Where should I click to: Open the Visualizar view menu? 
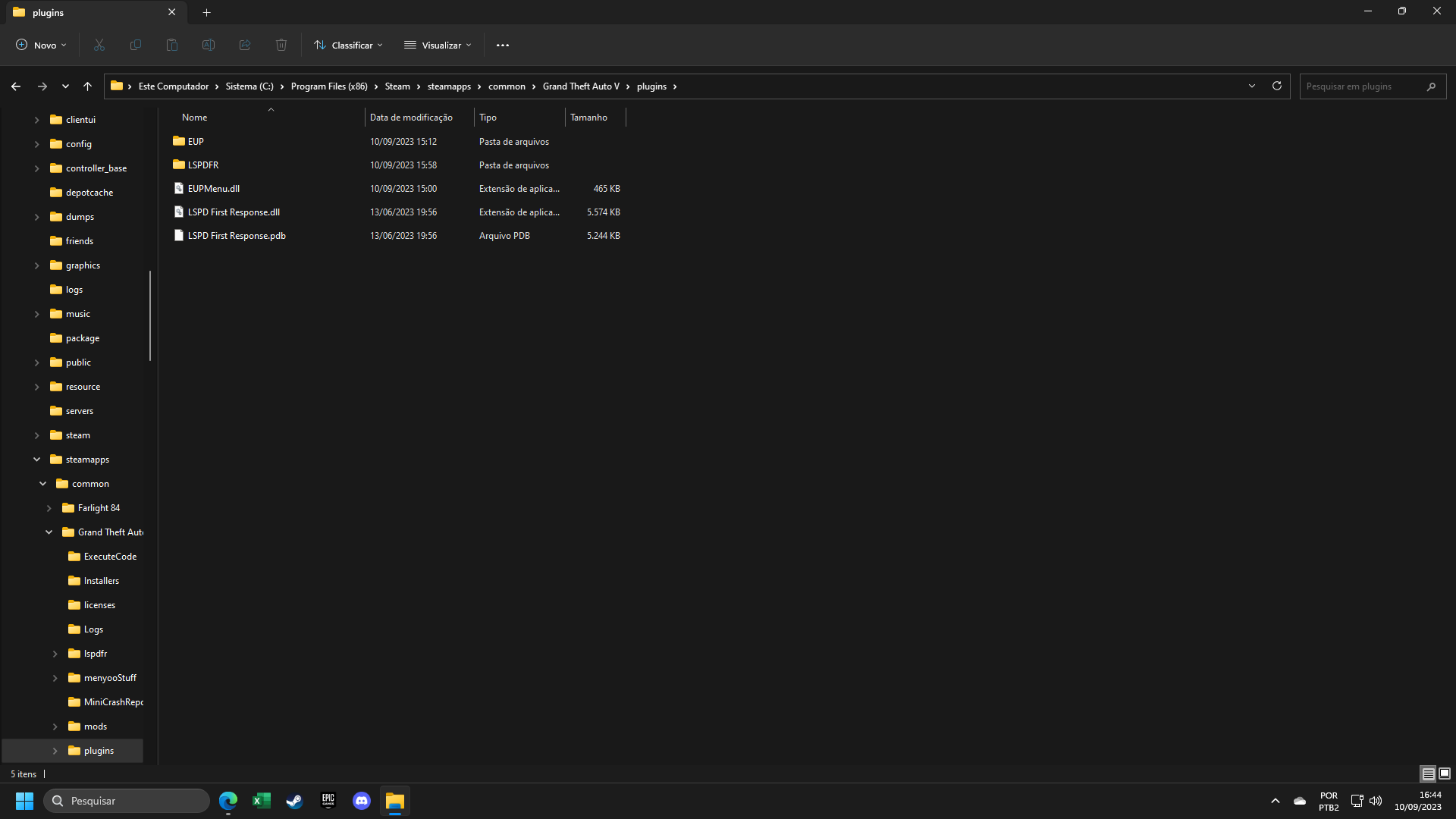pos(438,45)
